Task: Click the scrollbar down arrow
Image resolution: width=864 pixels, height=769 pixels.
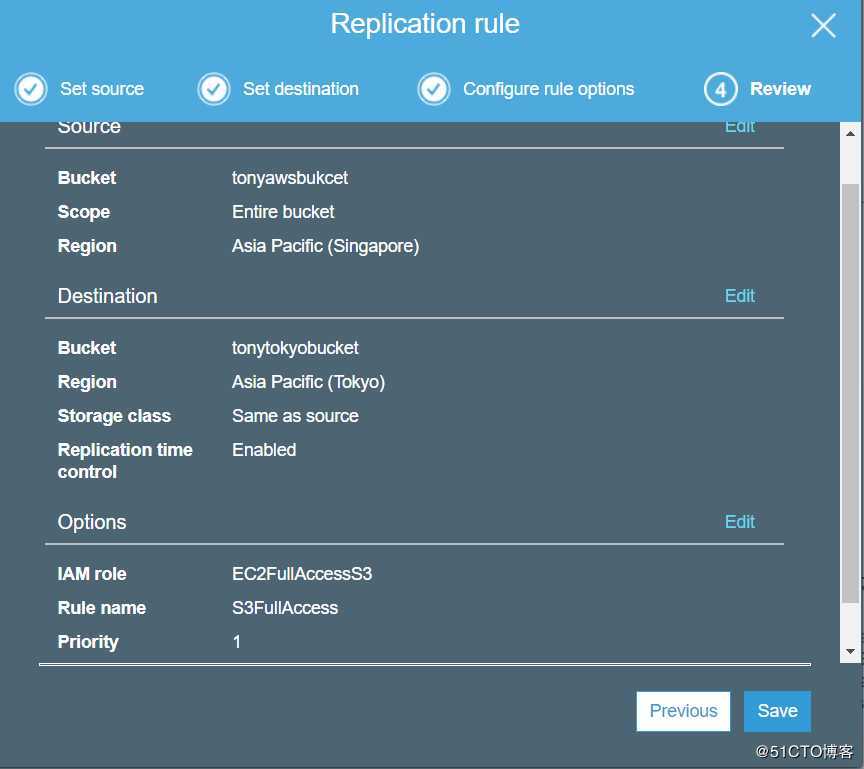Action: coord(851,651)
